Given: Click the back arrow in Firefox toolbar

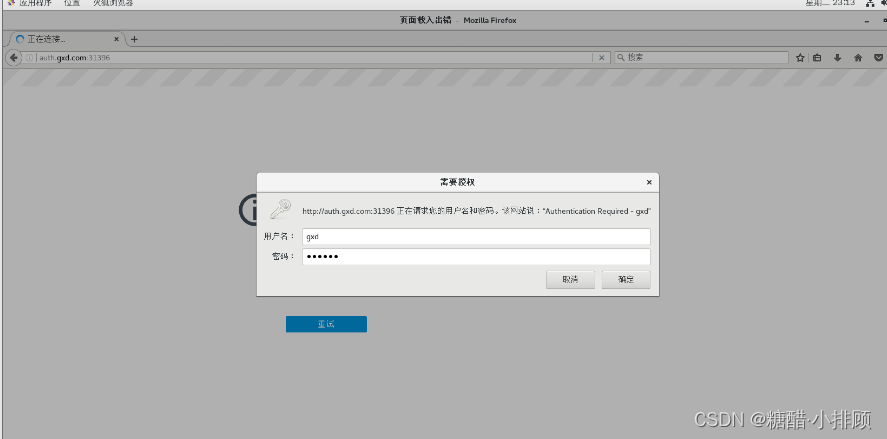Looking at the screenshot, I should (x=13, y=58).
